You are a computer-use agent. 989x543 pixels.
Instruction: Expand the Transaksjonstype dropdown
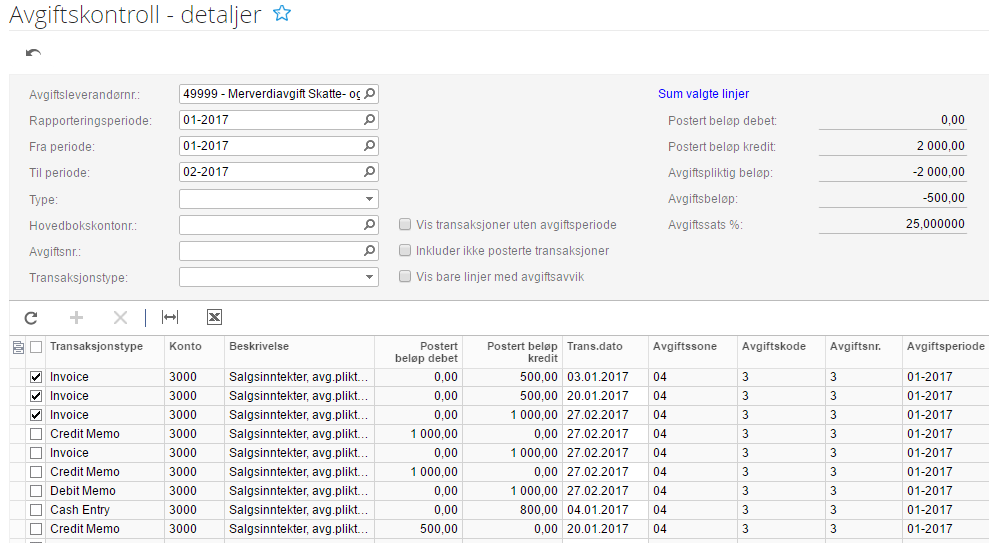370,277
